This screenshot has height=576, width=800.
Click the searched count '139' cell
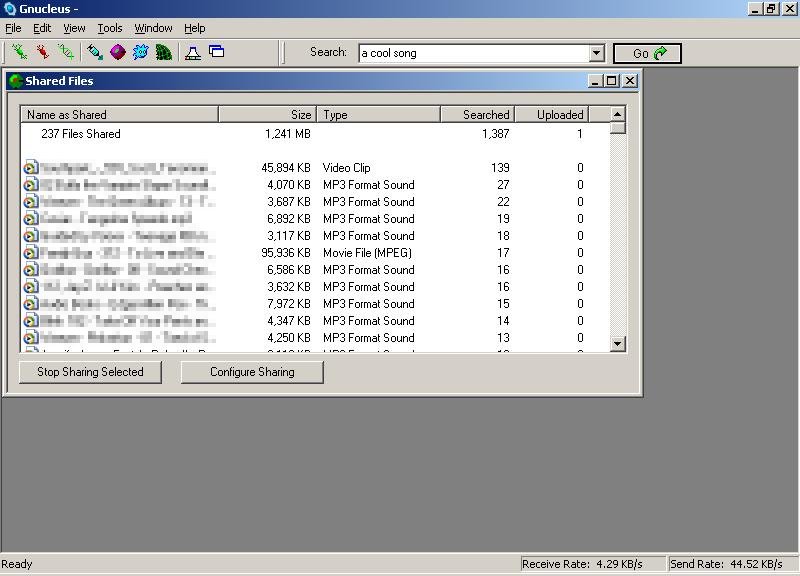(500, 167)
